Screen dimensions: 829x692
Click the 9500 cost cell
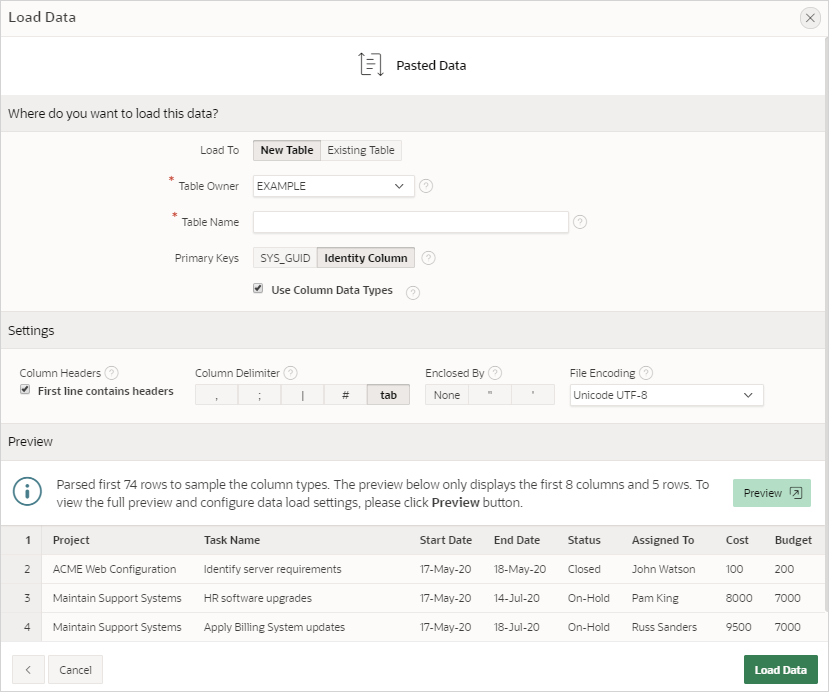[739, 627]
